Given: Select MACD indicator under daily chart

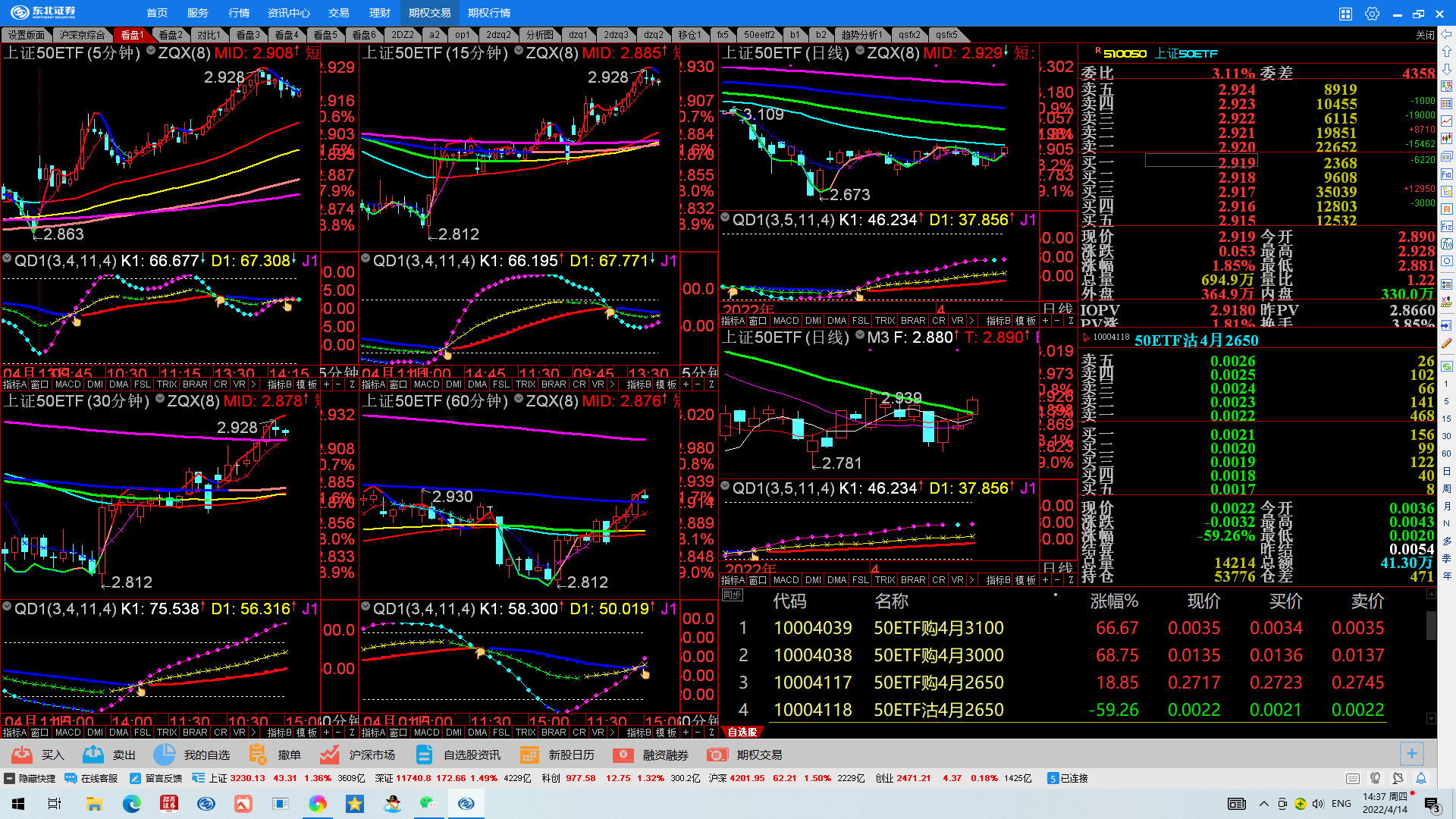Looking at the screenshot, I should (x=786, y=321).
